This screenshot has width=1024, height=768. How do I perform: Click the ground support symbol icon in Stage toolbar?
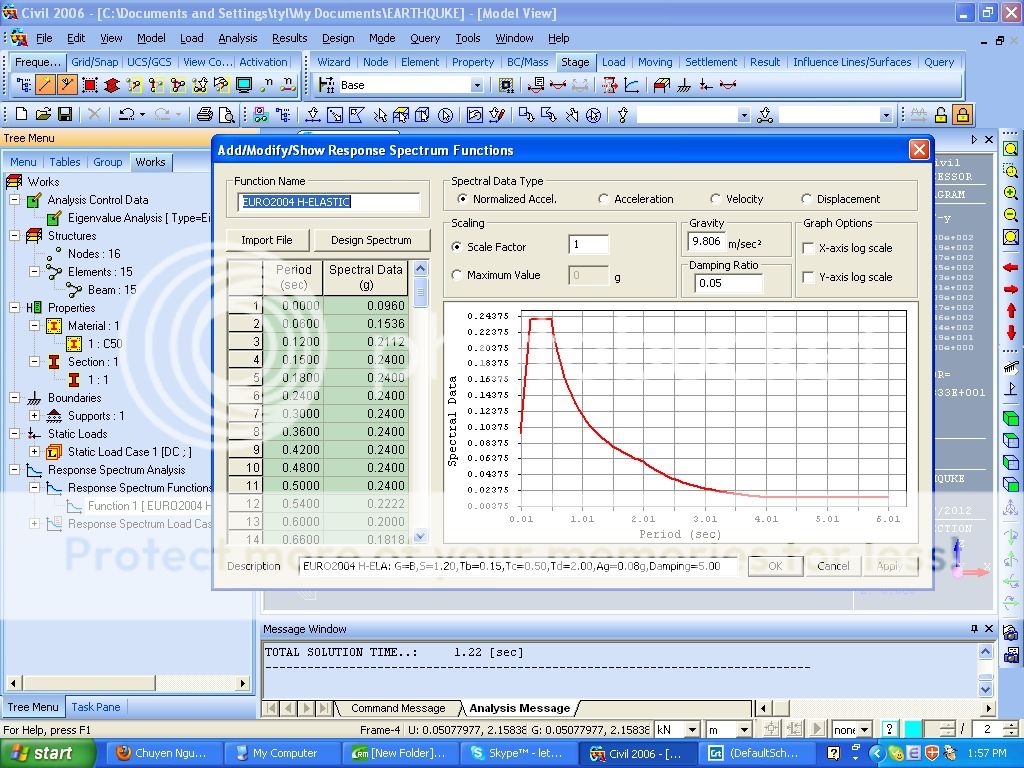(x=684, y=85)
